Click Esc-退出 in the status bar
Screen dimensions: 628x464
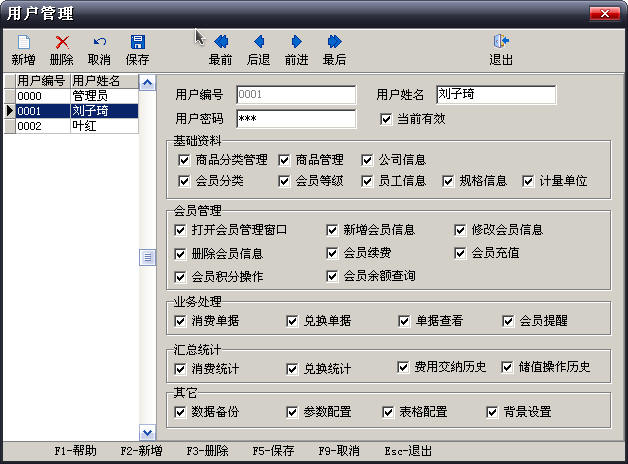pyautogui.click(x=408, y=451)
